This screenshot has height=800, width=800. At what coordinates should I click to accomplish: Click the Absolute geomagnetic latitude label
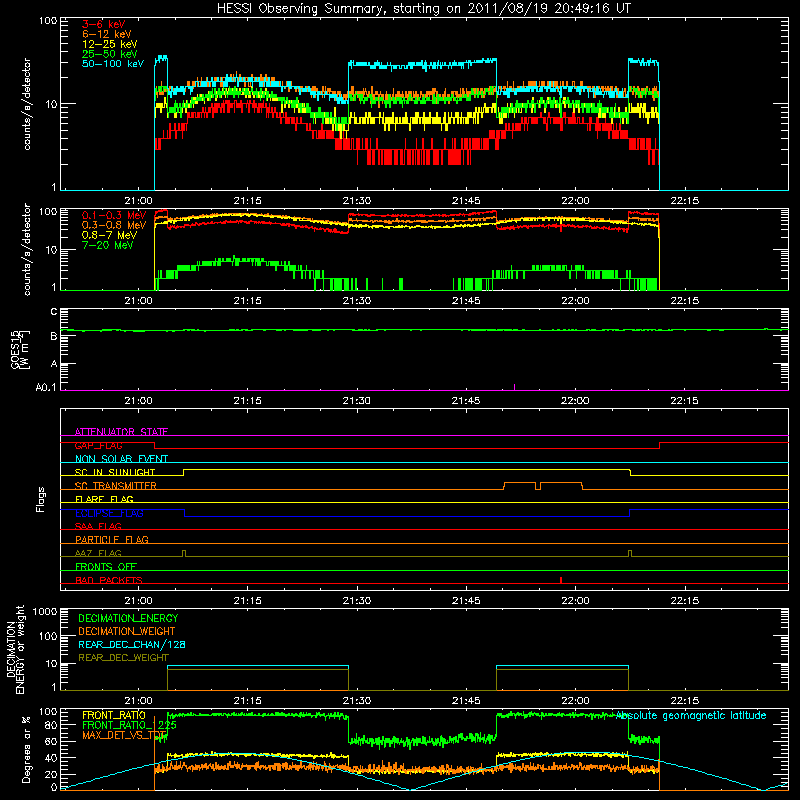(691, 715)
